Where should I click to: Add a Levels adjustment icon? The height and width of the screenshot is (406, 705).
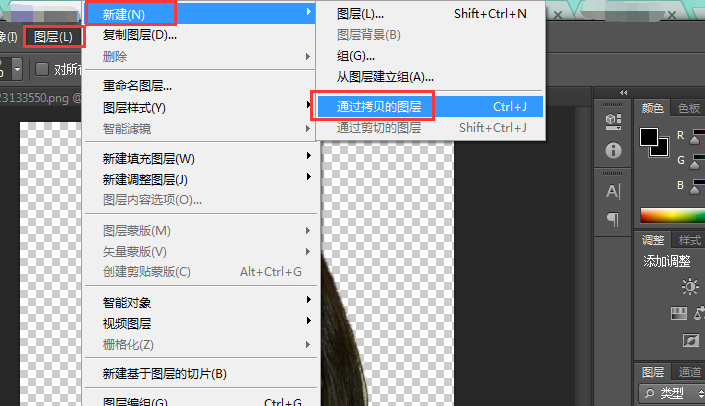679,313
